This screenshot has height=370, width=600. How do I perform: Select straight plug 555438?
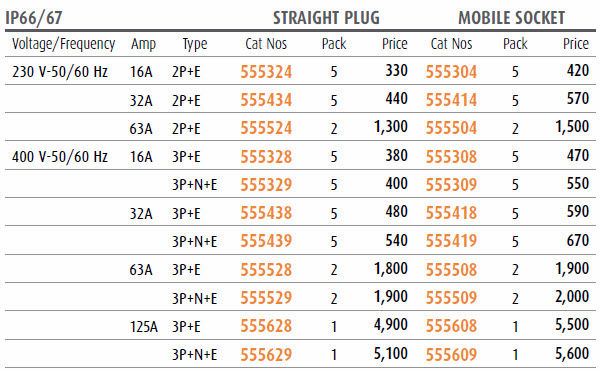(266, 213)
